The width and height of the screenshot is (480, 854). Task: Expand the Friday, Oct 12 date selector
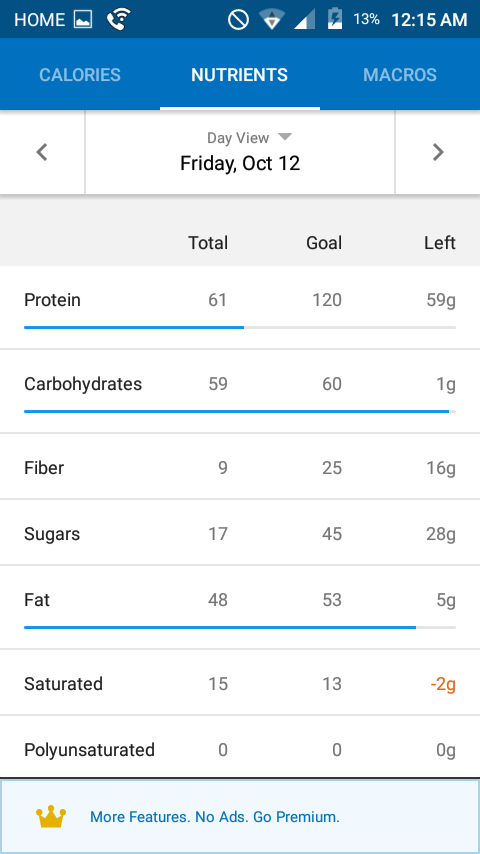click(x=240, y=152)
